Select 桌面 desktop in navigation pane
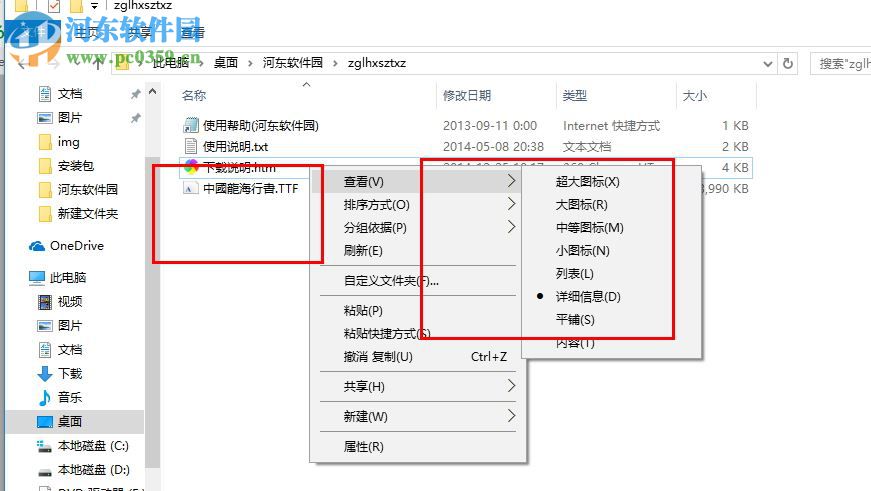 pyautogui.click(x=69, y=422)
